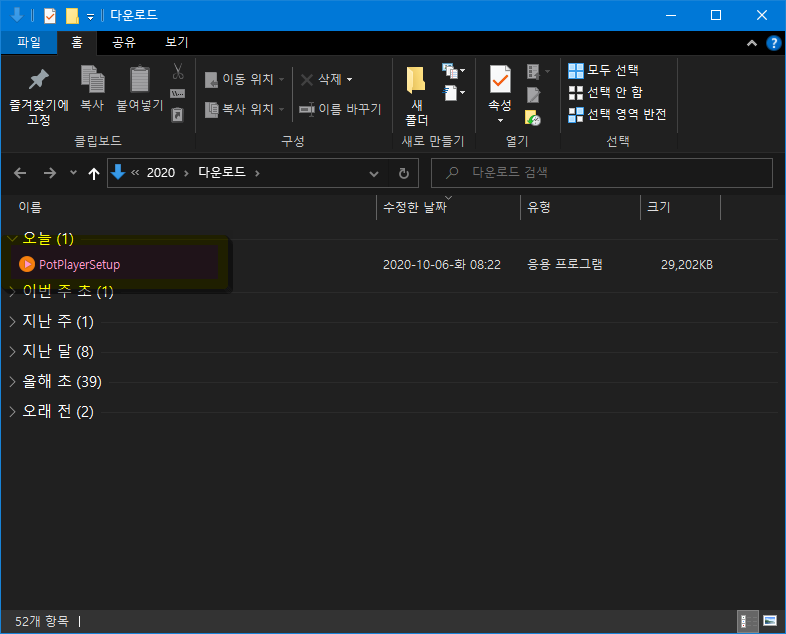Open Properties (속성) checkmark icon

click(x=500, y=79)
